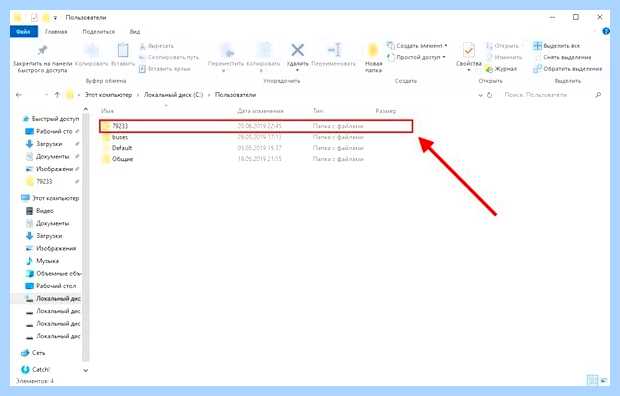Click the Cut (Вырезать) command
The image size is (620, 396).
click(x=157, y=46)
